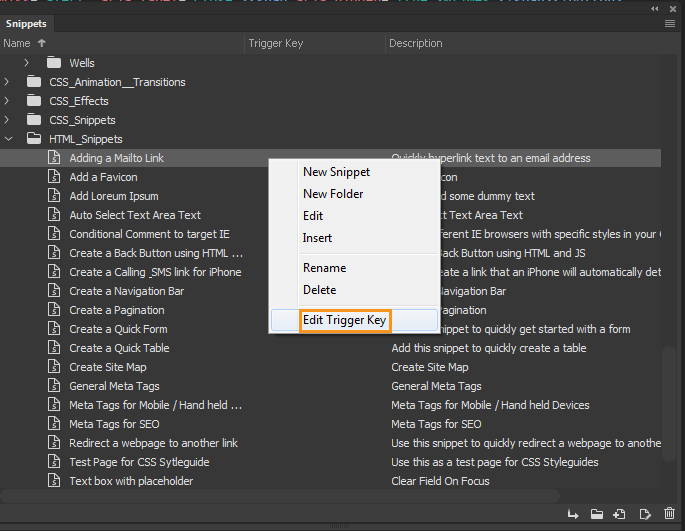Click the 'Create a Quick Table' file icon
The height and width of the screenshot is (531, 685).
[x=56, y=348]
